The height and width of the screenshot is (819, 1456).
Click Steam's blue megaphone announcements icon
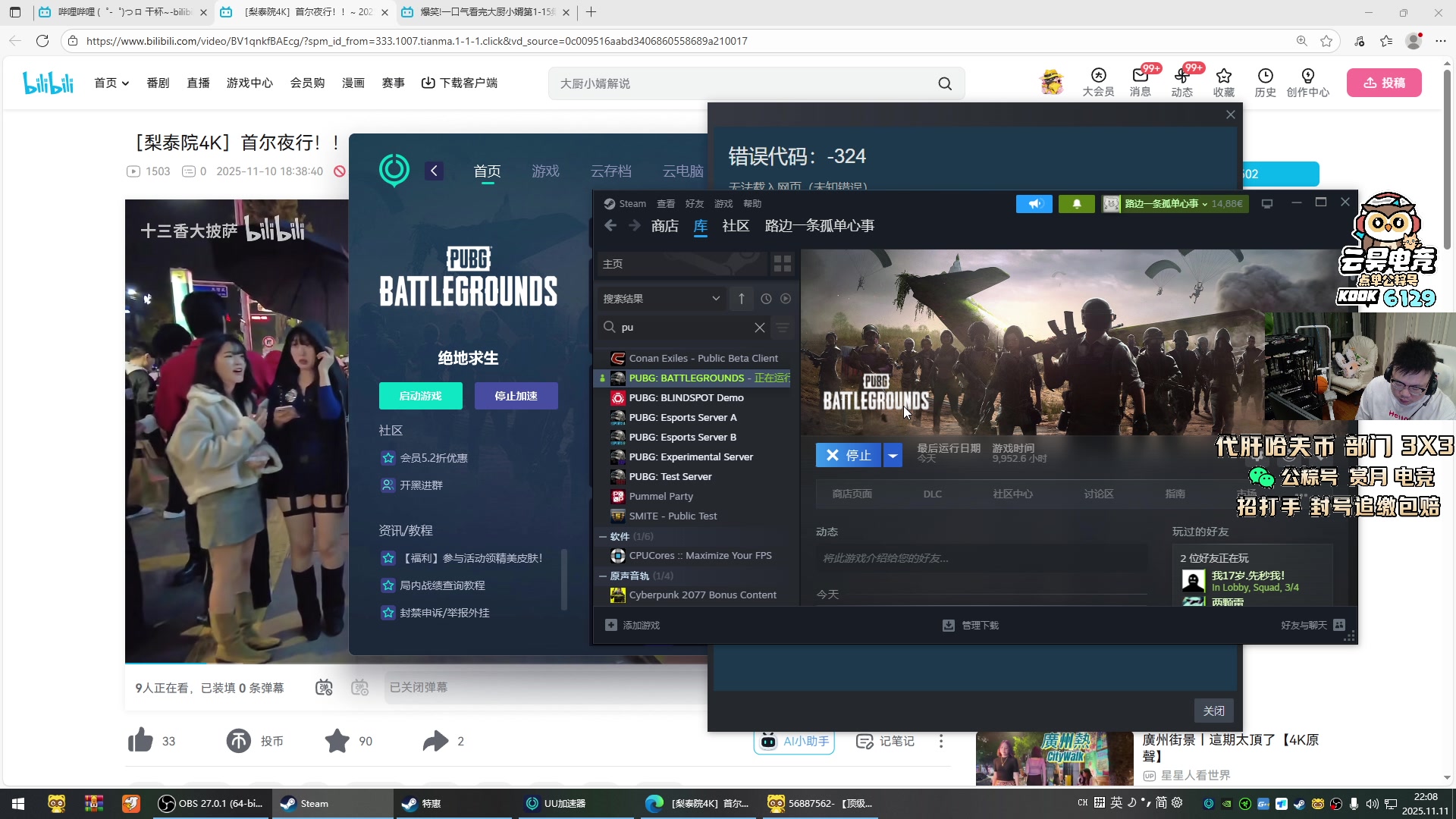[1034, 204]
